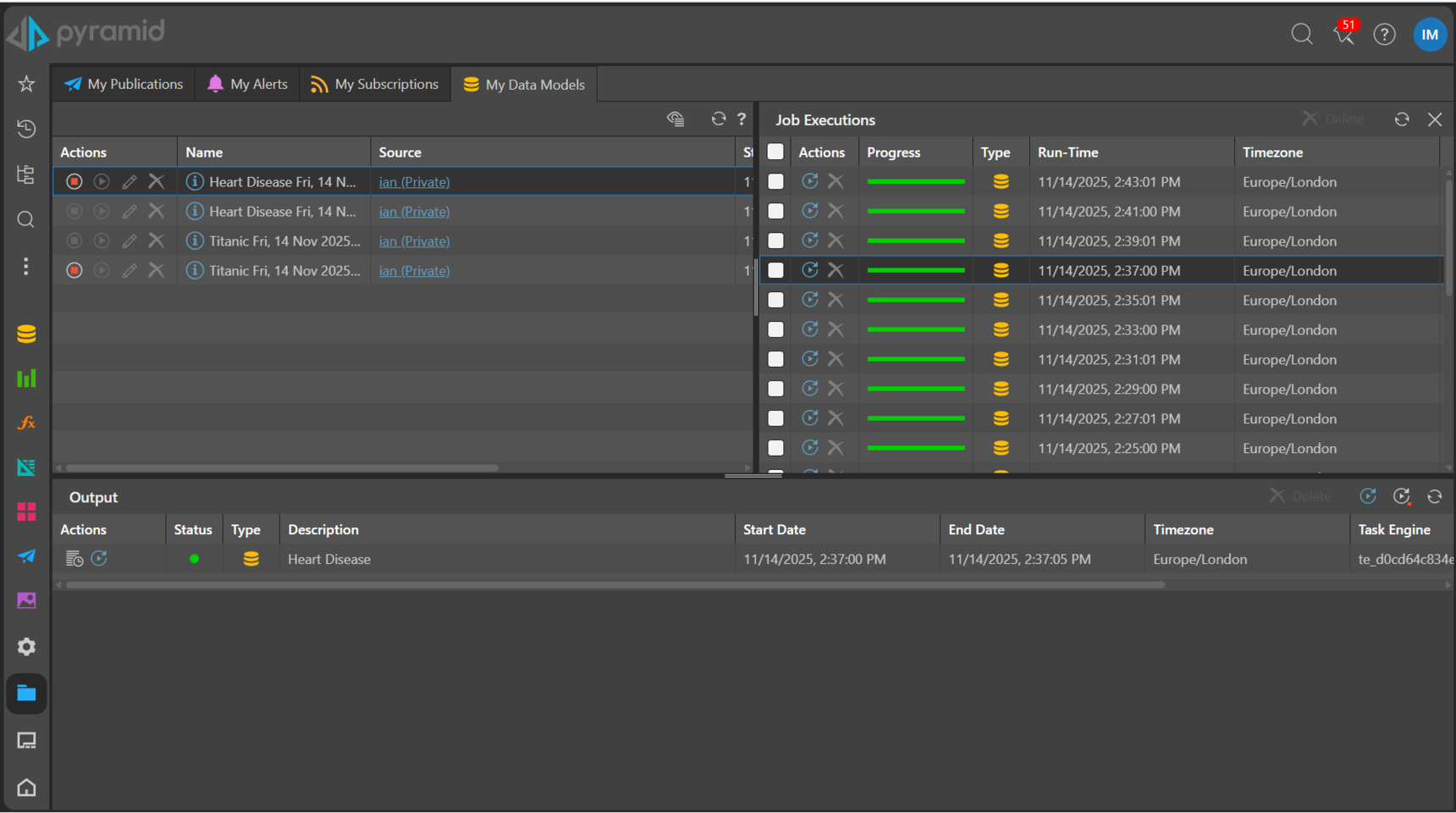Show info for the first Titanic model
This screenshot has height=813, width=1456.
click(x=195, y=241)
